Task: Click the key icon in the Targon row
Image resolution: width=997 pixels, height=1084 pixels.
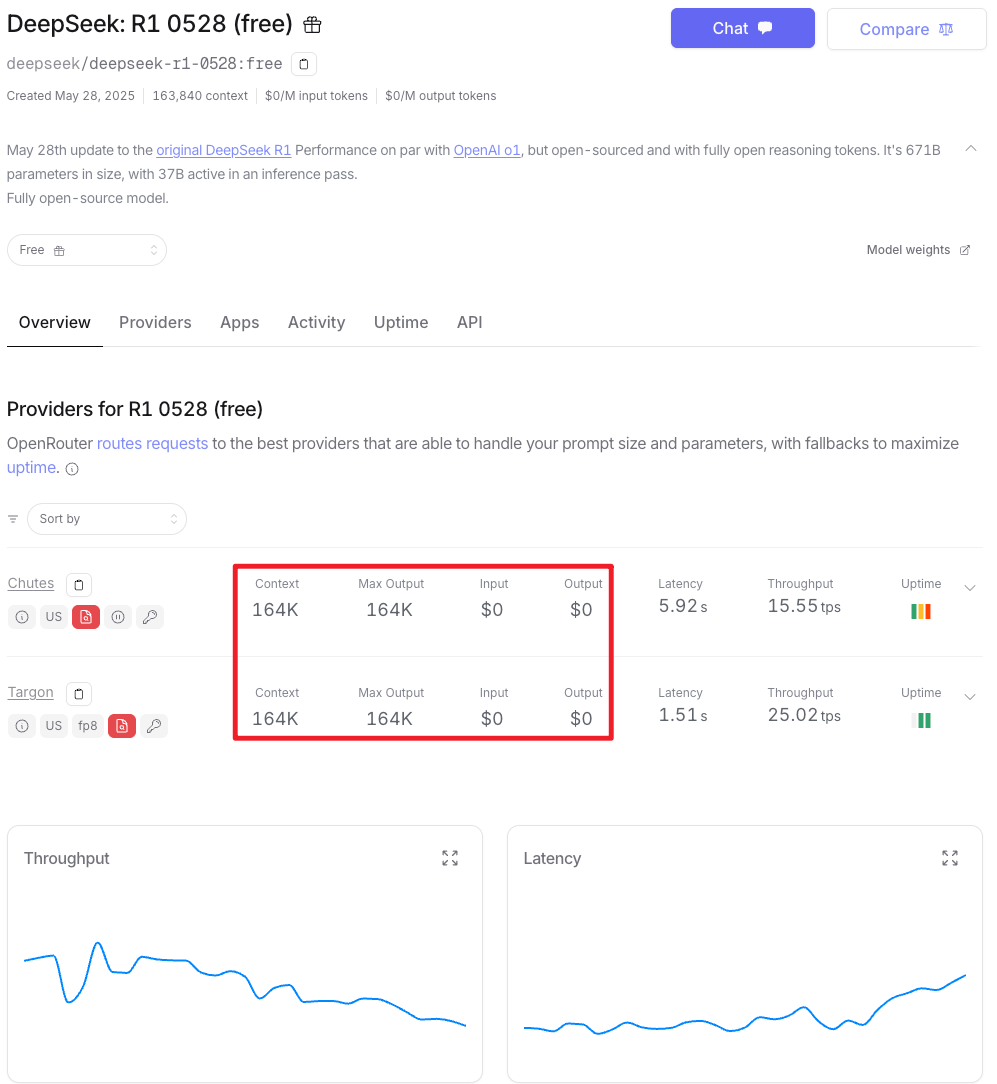Action: pos(153,726)
